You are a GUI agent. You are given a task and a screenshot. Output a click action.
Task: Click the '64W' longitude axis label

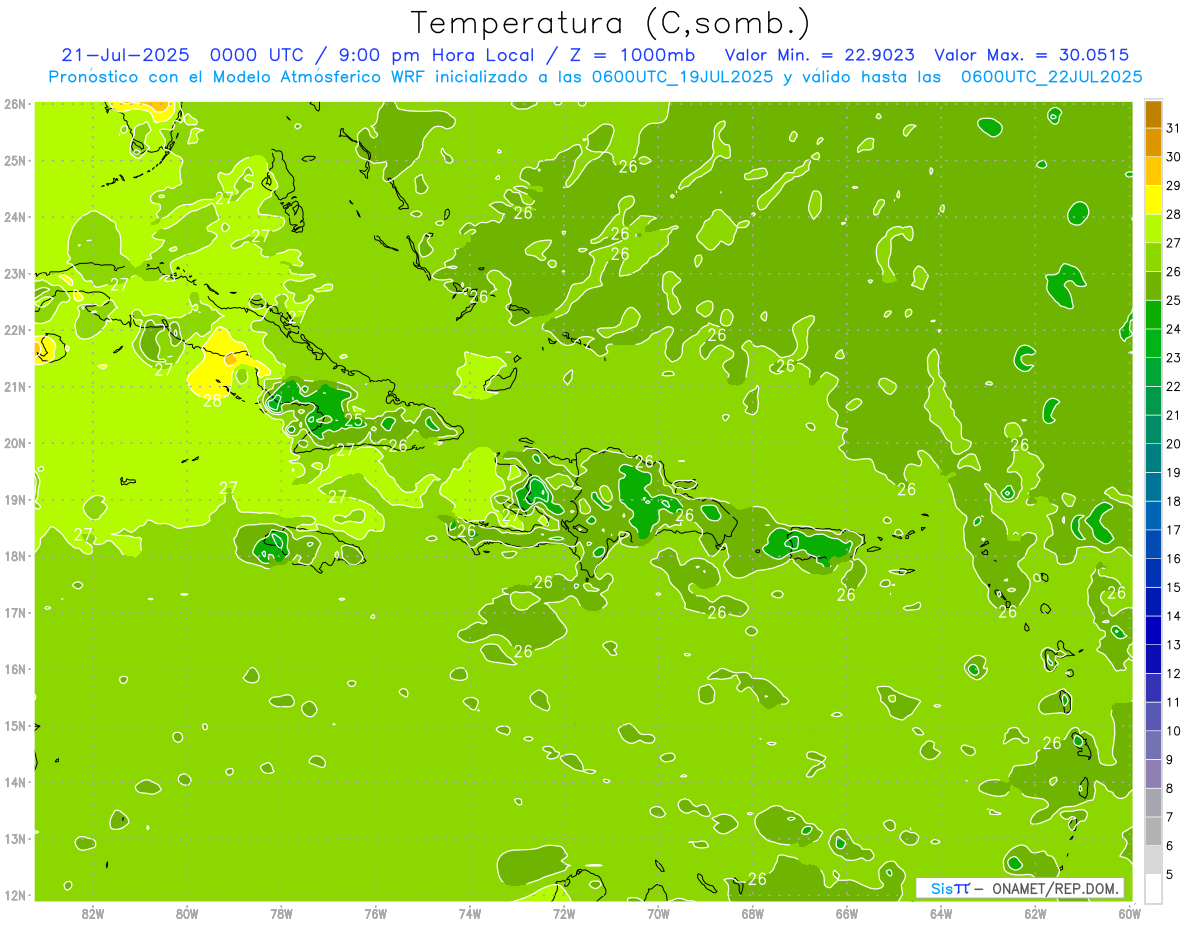tap(941, 913)
